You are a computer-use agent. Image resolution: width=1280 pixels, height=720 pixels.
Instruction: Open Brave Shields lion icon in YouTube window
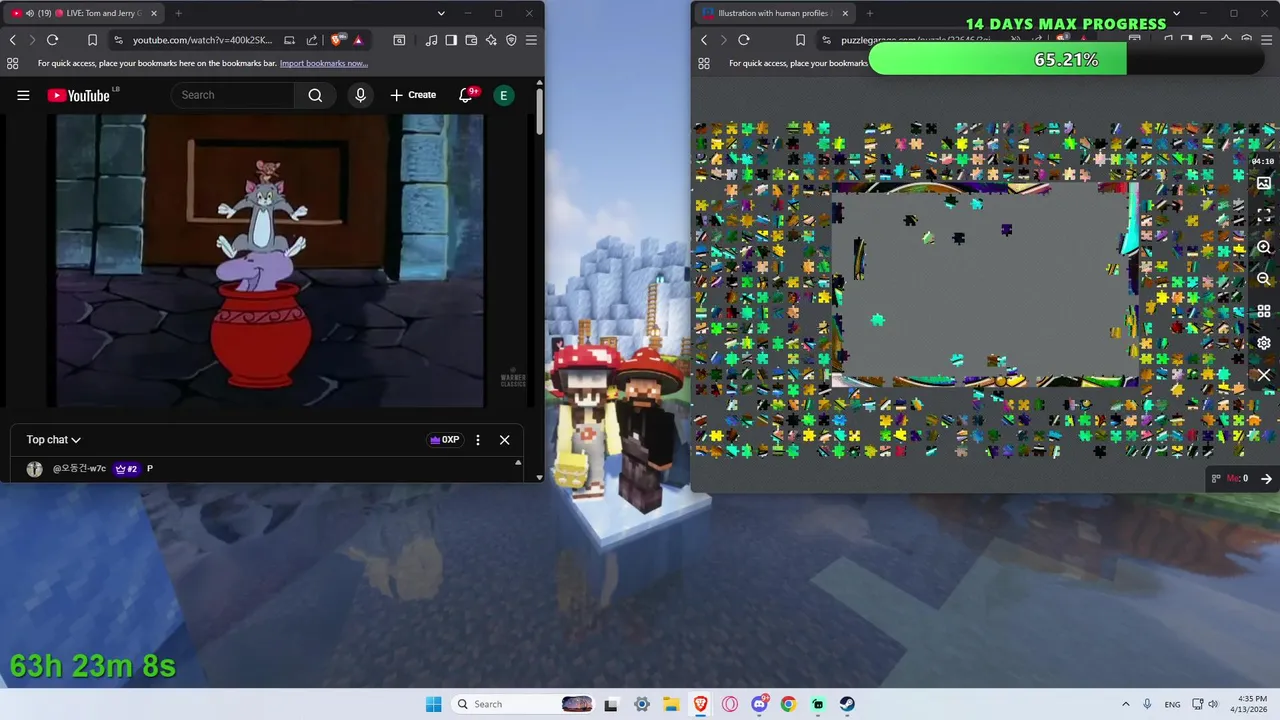[337, 40]
